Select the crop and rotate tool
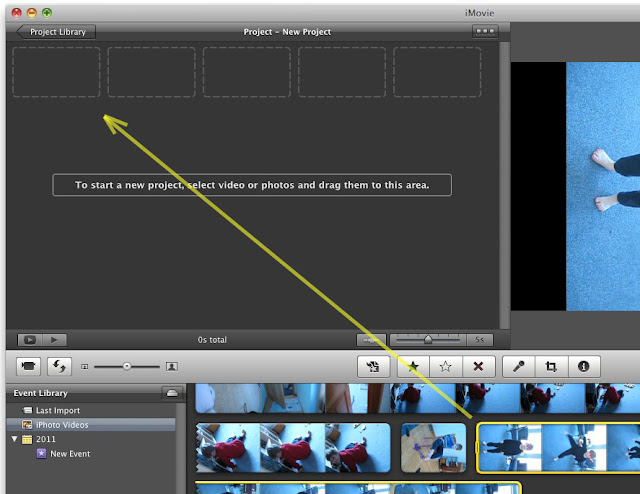The image size is (640, 494). click(551, 366)
